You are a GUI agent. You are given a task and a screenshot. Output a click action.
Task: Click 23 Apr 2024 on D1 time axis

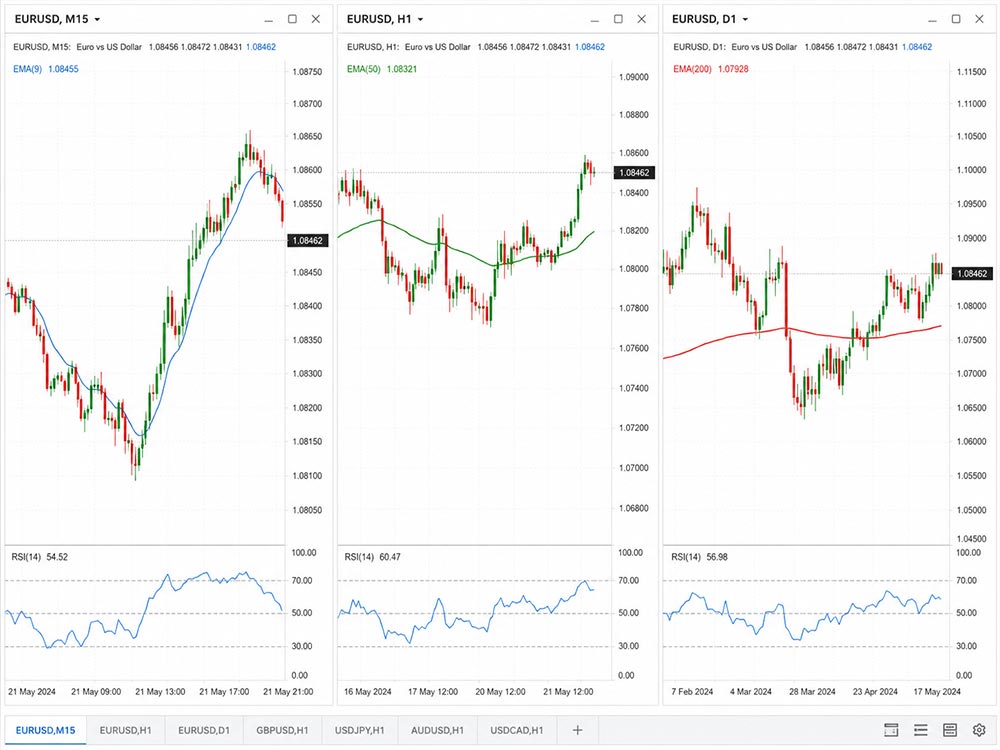coord(875,691)
